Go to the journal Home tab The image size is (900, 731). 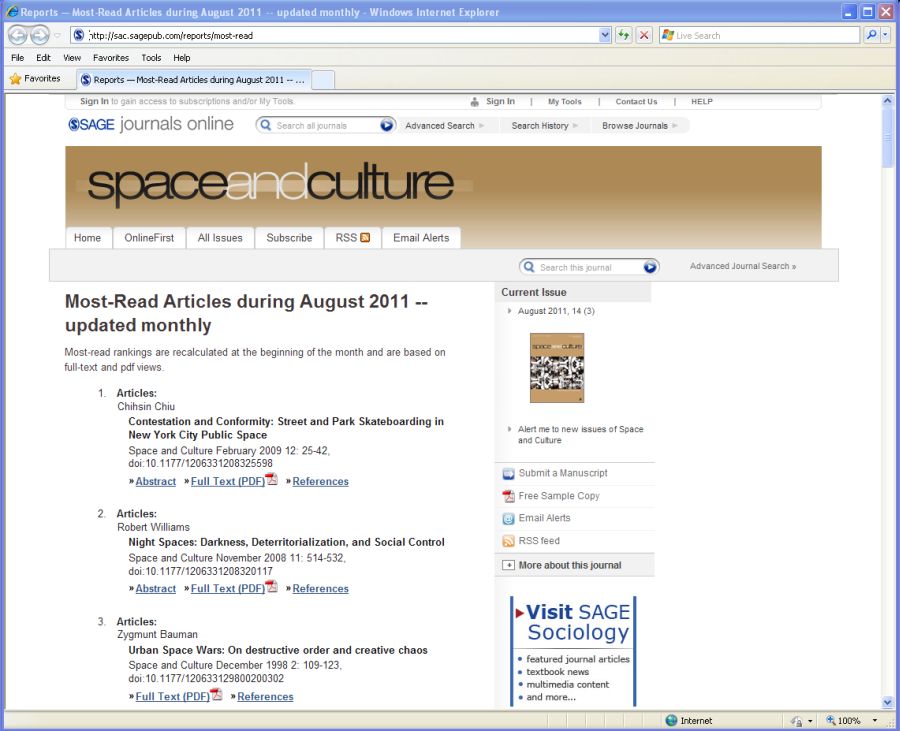(88, 238)
